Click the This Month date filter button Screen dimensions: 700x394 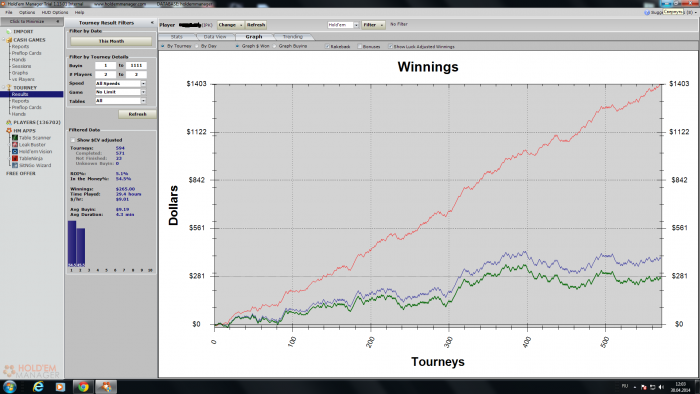coord(111,41)
